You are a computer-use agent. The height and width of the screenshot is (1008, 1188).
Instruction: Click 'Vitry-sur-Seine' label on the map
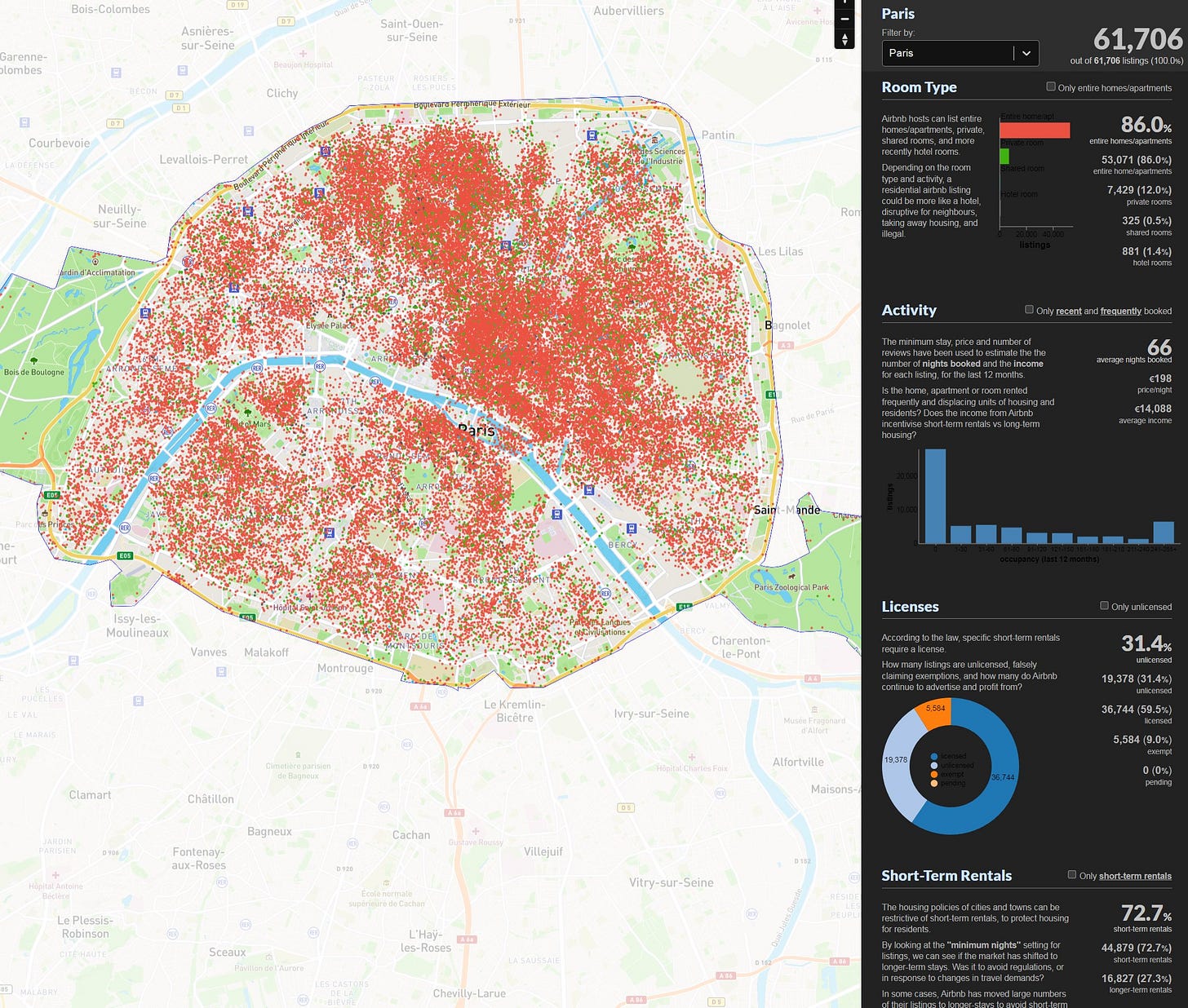coord(671,882)
